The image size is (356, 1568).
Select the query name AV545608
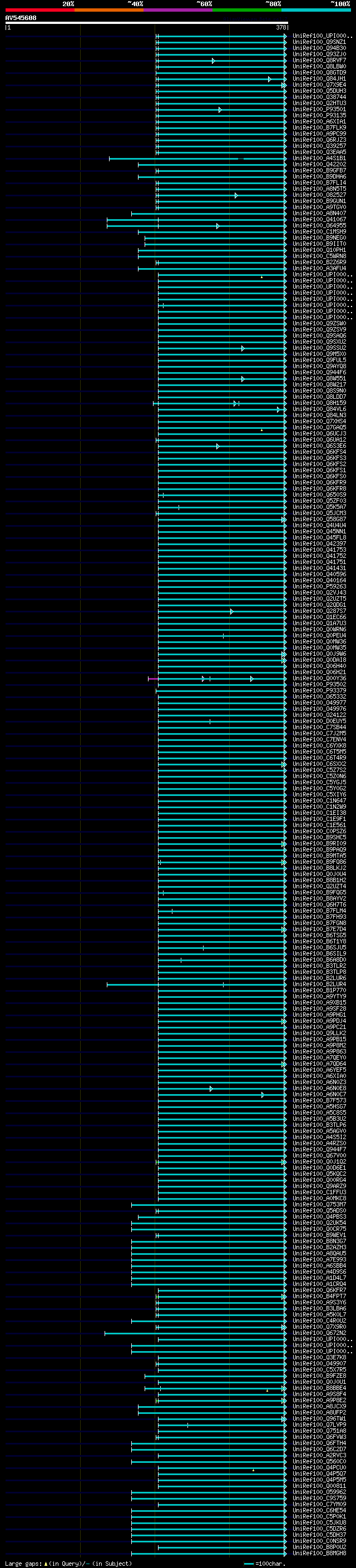click(x=21, y=18)
